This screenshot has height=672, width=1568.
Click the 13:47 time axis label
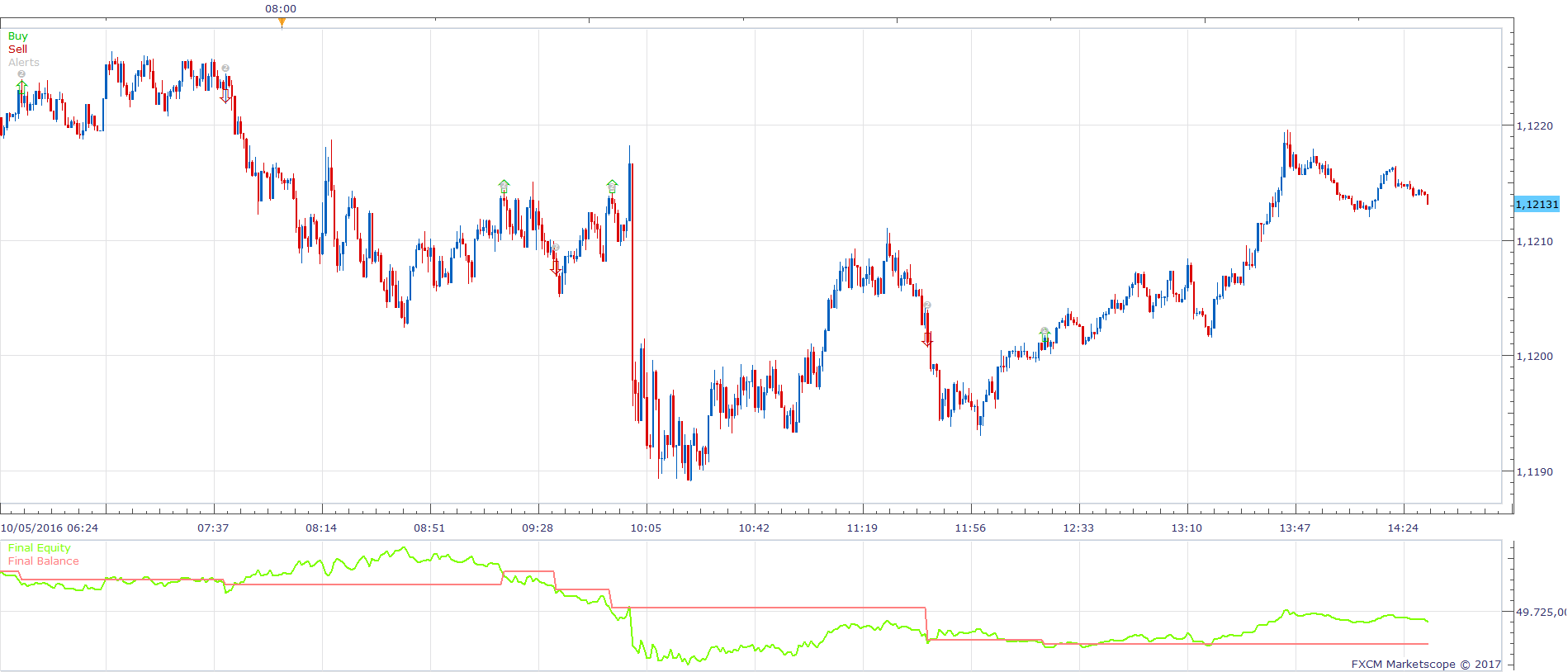click(x=1295, y=528)
